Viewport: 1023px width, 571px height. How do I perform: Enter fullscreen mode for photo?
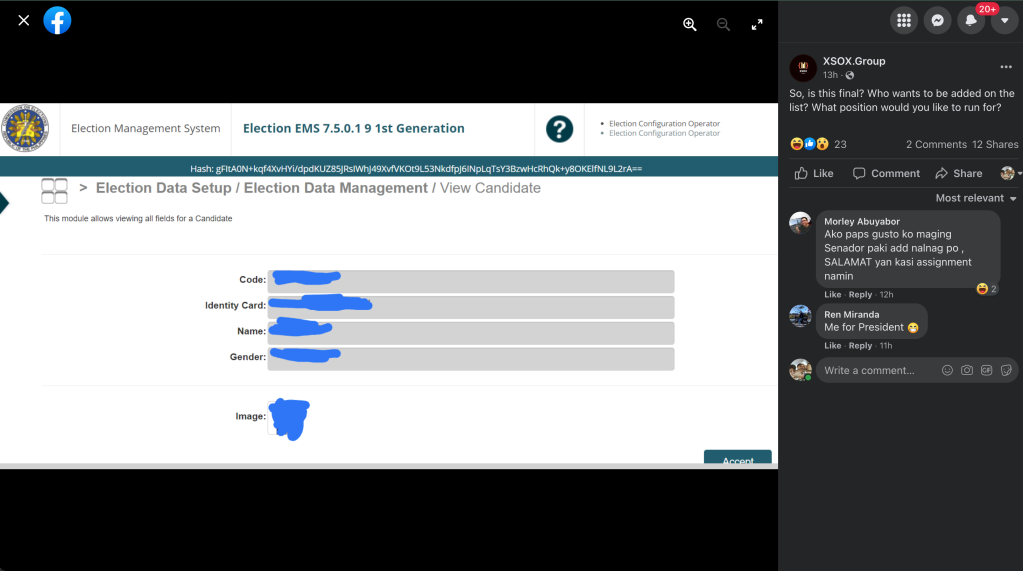[x=757, y=25]
